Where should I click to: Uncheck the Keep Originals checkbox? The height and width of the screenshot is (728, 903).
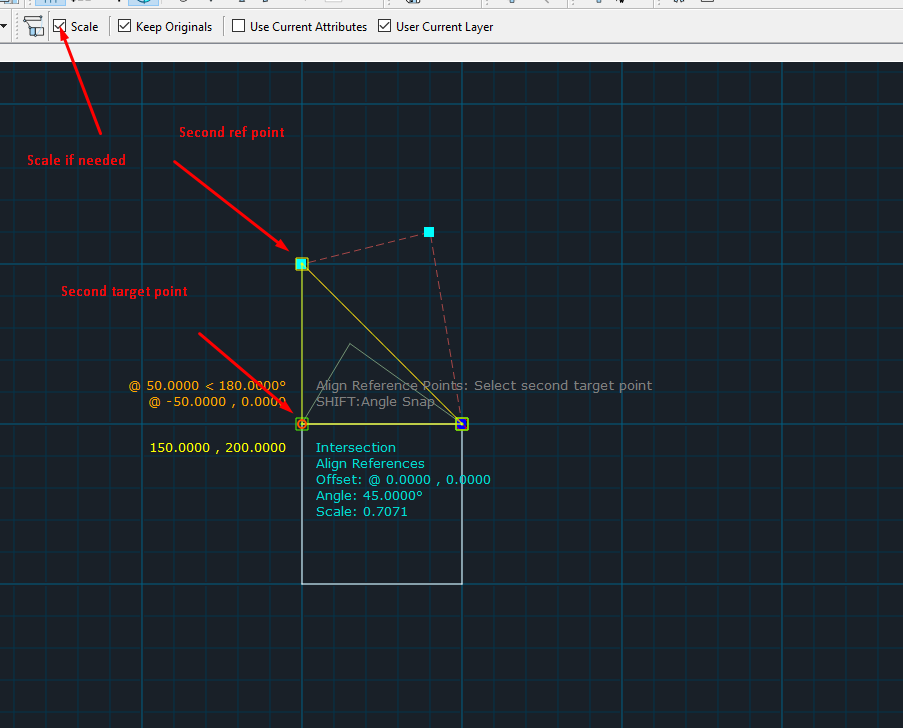click(125, 26)
